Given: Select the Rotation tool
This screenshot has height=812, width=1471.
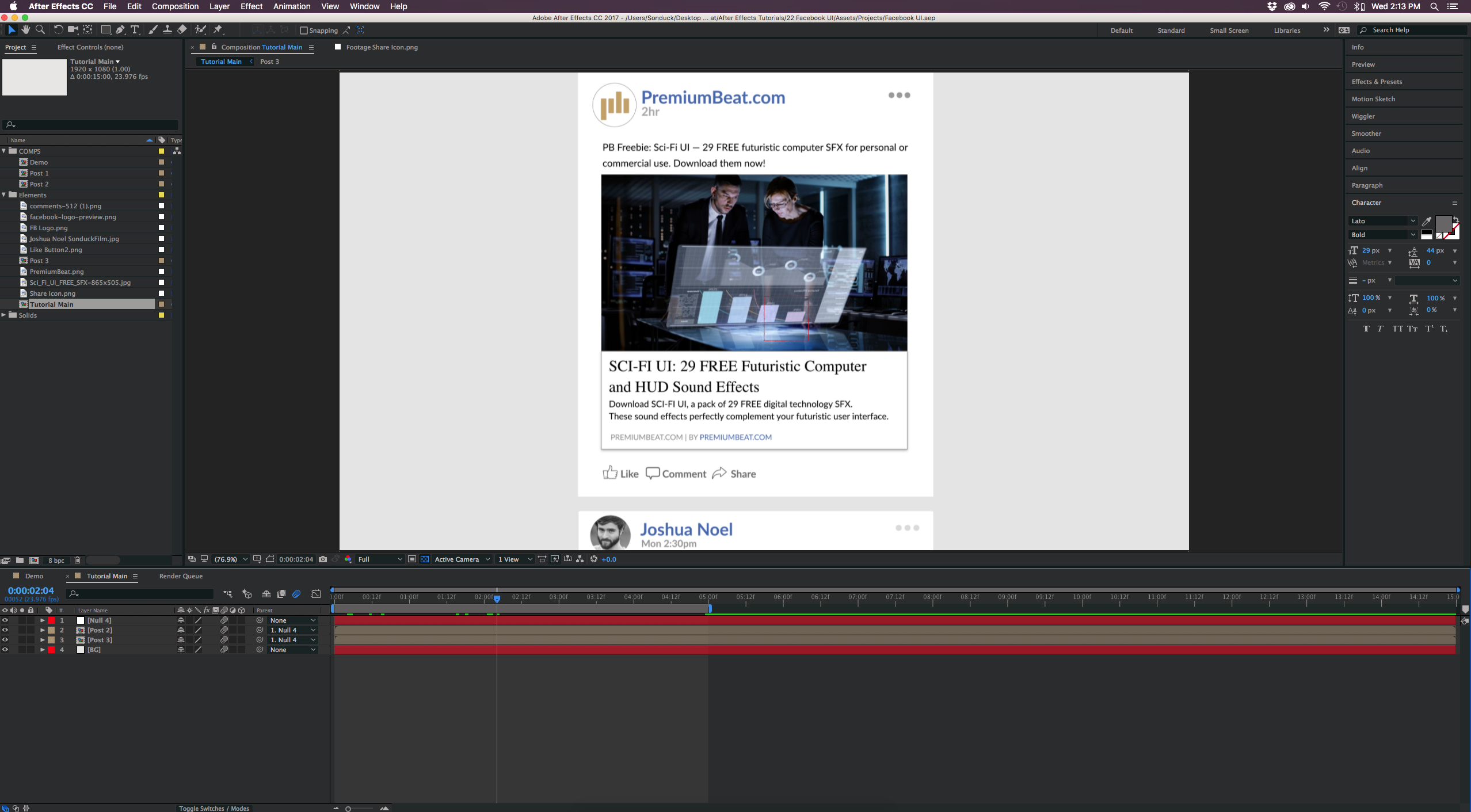Looking at the screenshot, I should [x=58, y=29].
